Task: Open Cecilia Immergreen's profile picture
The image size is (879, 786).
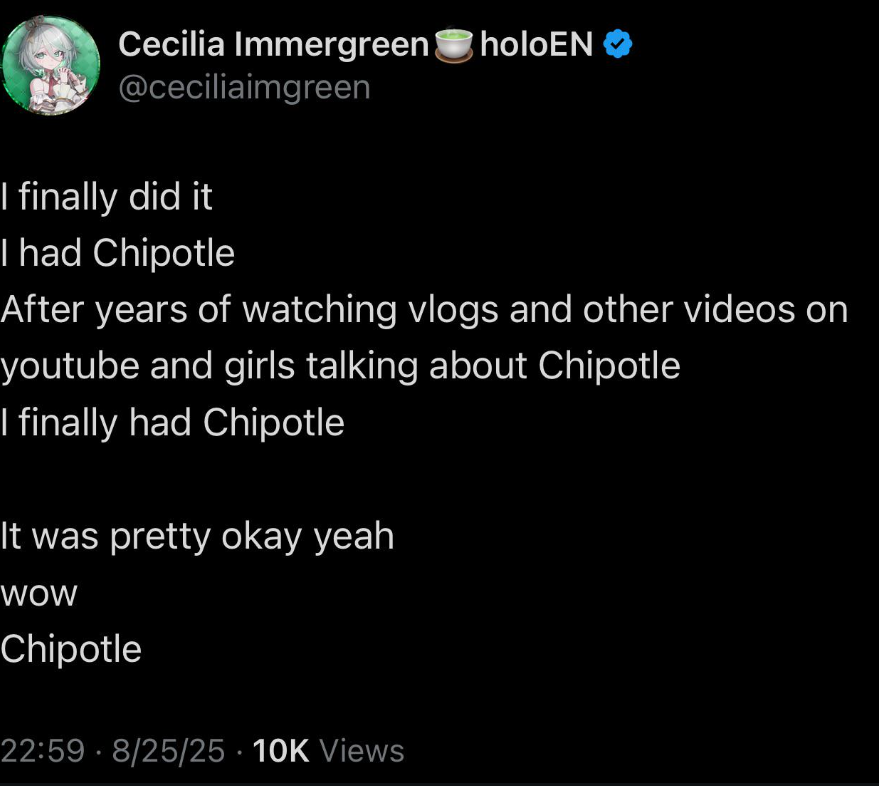Action: click(x=50, y=65)
